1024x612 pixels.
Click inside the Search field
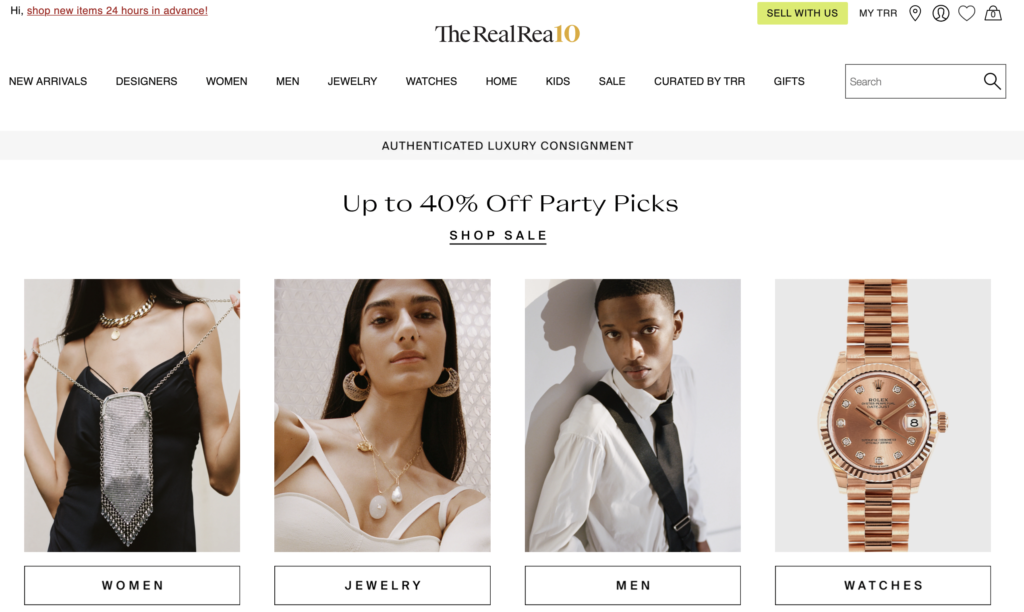click(x=913, y=82)
